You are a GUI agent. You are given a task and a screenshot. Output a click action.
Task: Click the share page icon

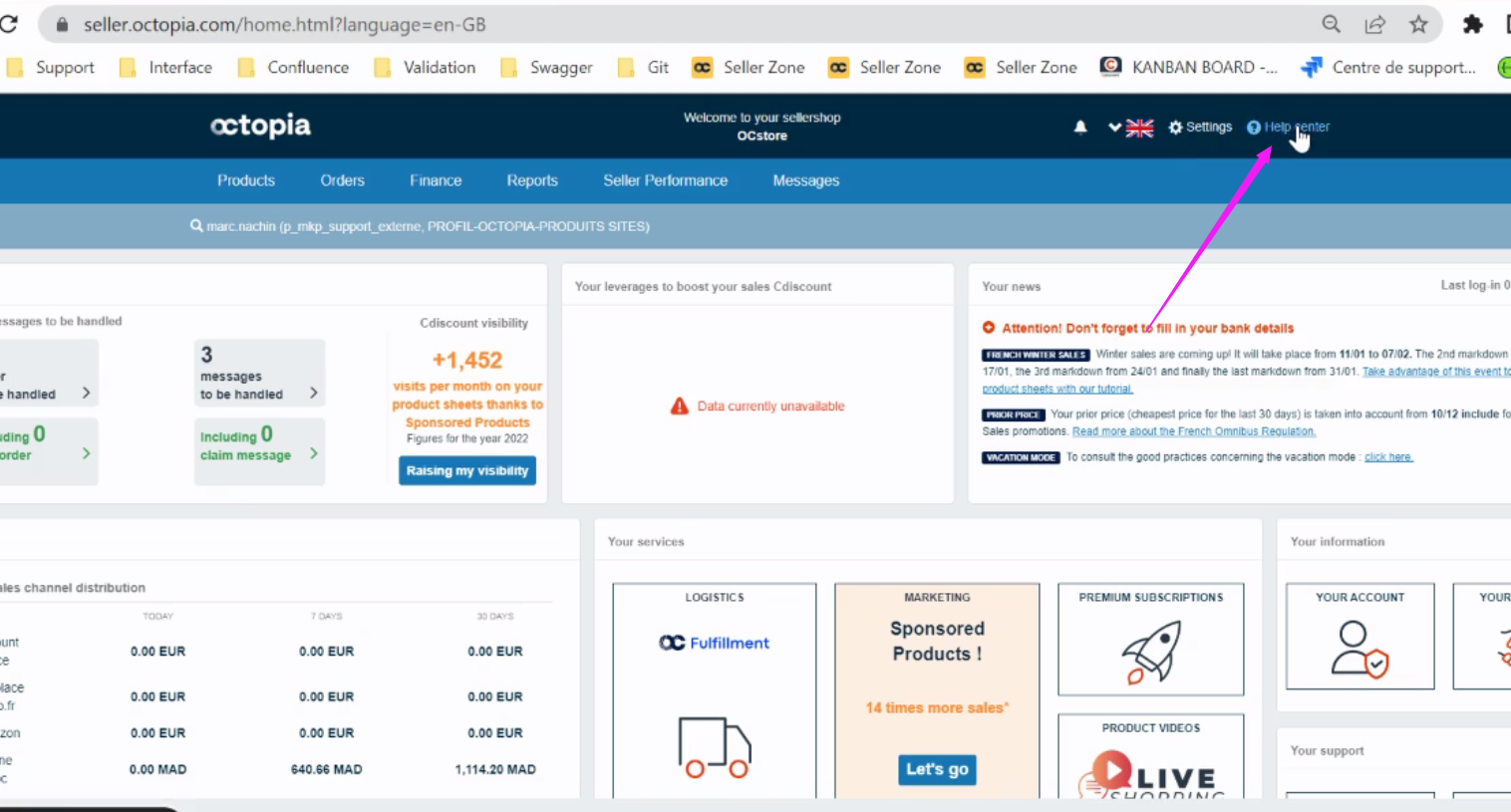(1374, 24)
